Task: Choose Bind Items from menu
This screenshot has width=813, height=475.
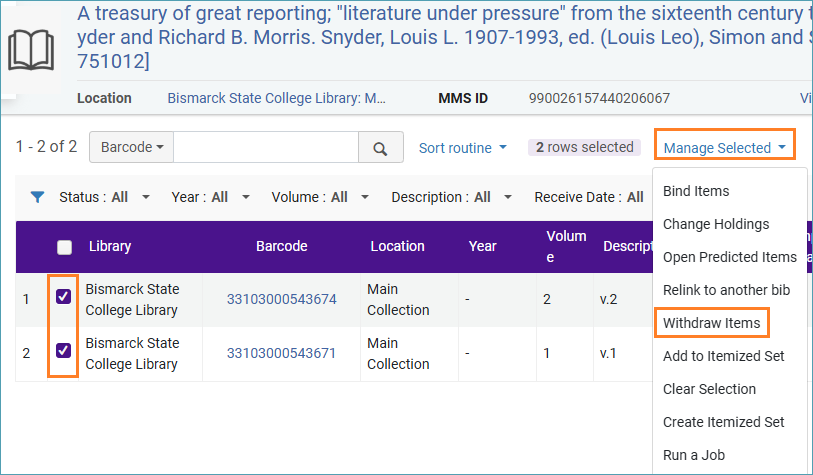Action: pyautogui.click(x=696, y=191)
